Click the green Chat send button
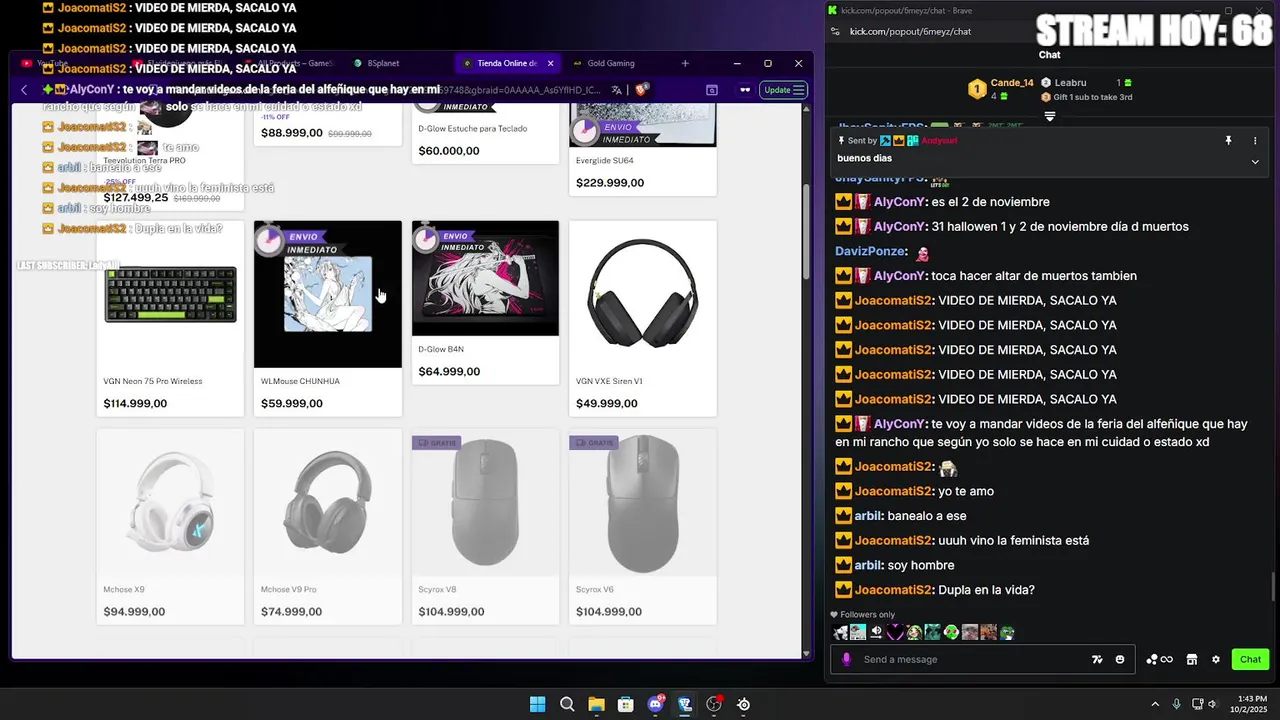The image size is (1280, 720). (x=1250, y=659)
